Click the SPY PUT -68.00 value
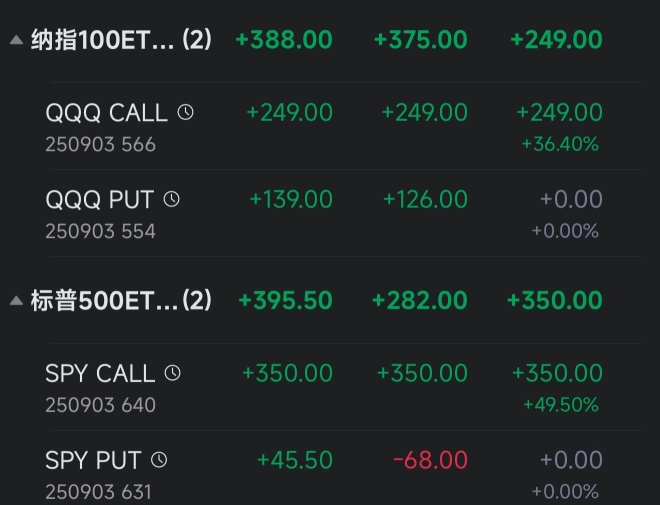 point(430,460)
